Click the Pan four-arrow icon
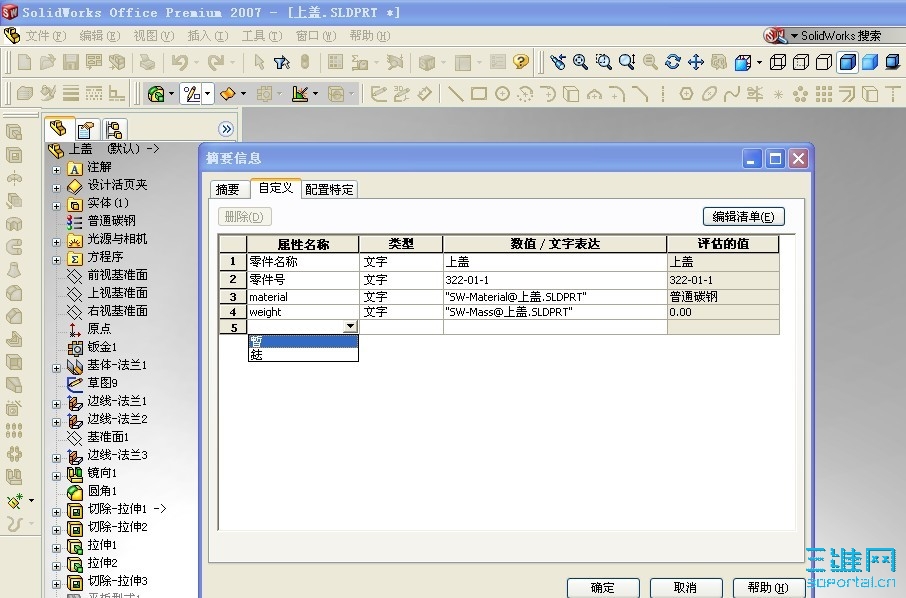 [x=696, y=62]
